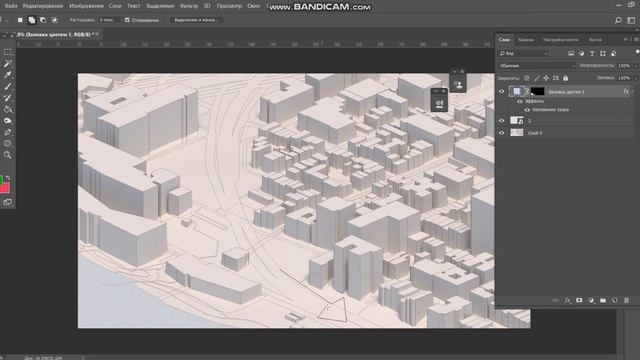Open the Выделение и маска button
The image size is (640, 360).
(197, 20)
